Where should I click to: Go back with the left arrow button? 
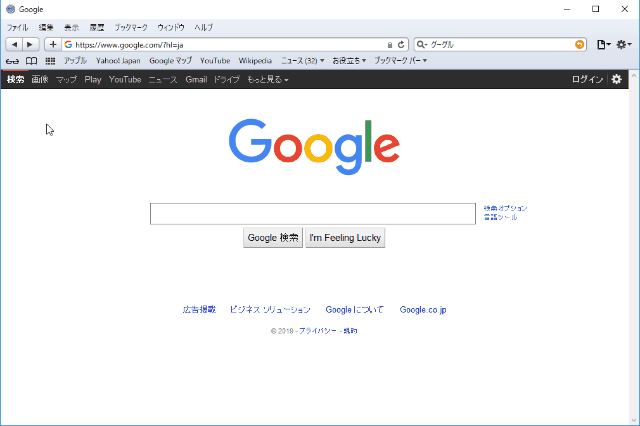click(14, 44)
